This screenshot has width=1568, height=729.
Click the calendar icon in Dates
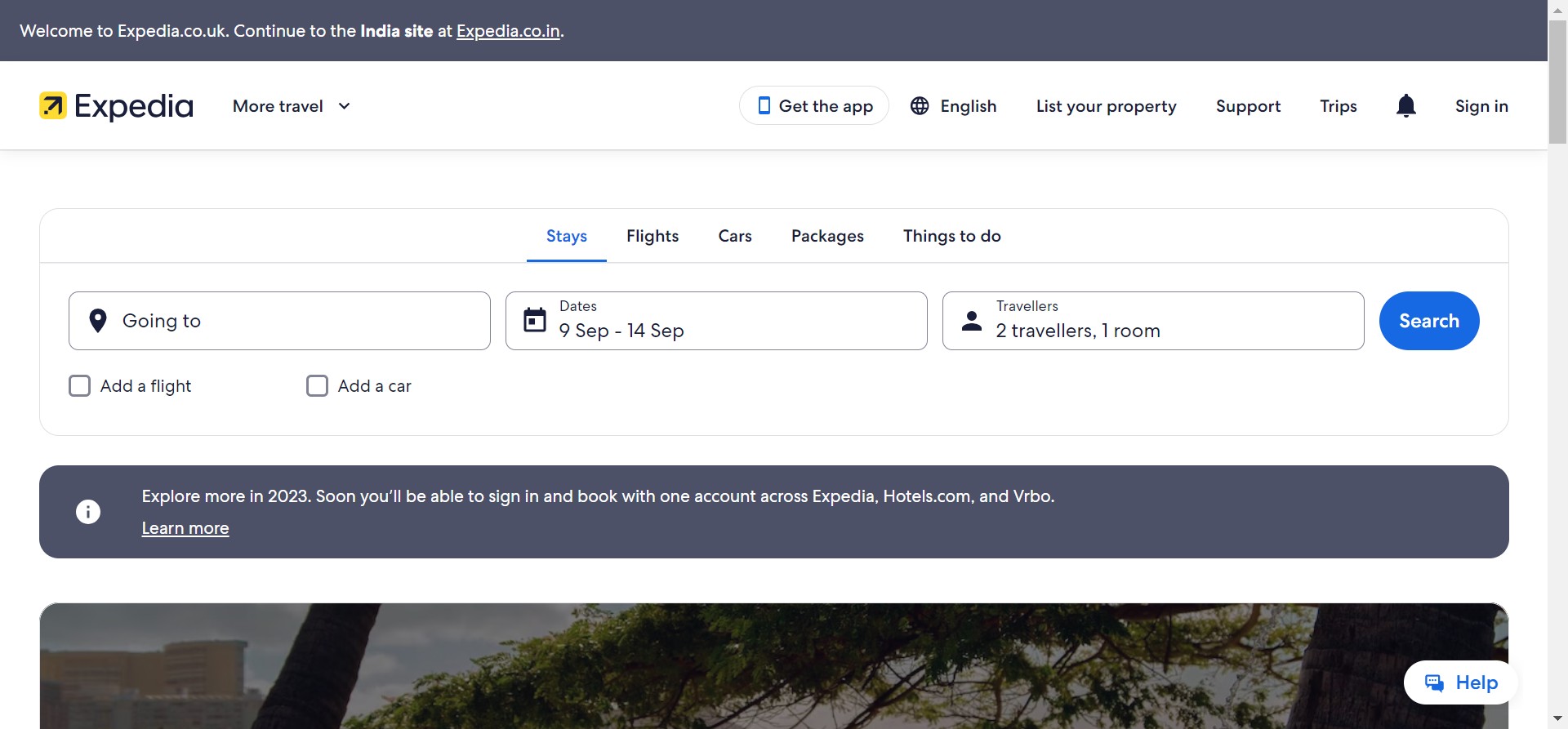pos(535,320)
